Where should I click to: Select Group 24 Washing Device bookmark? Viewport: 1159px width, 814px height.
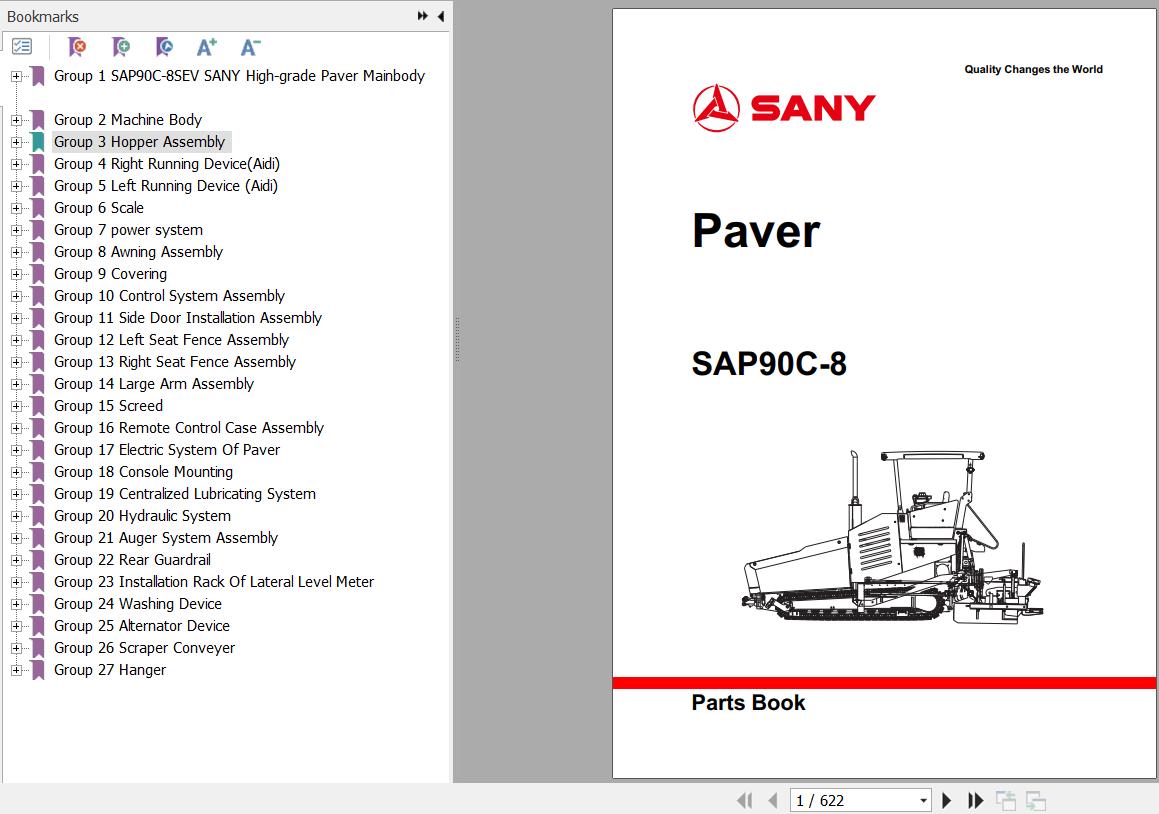[x=138, y=604]
